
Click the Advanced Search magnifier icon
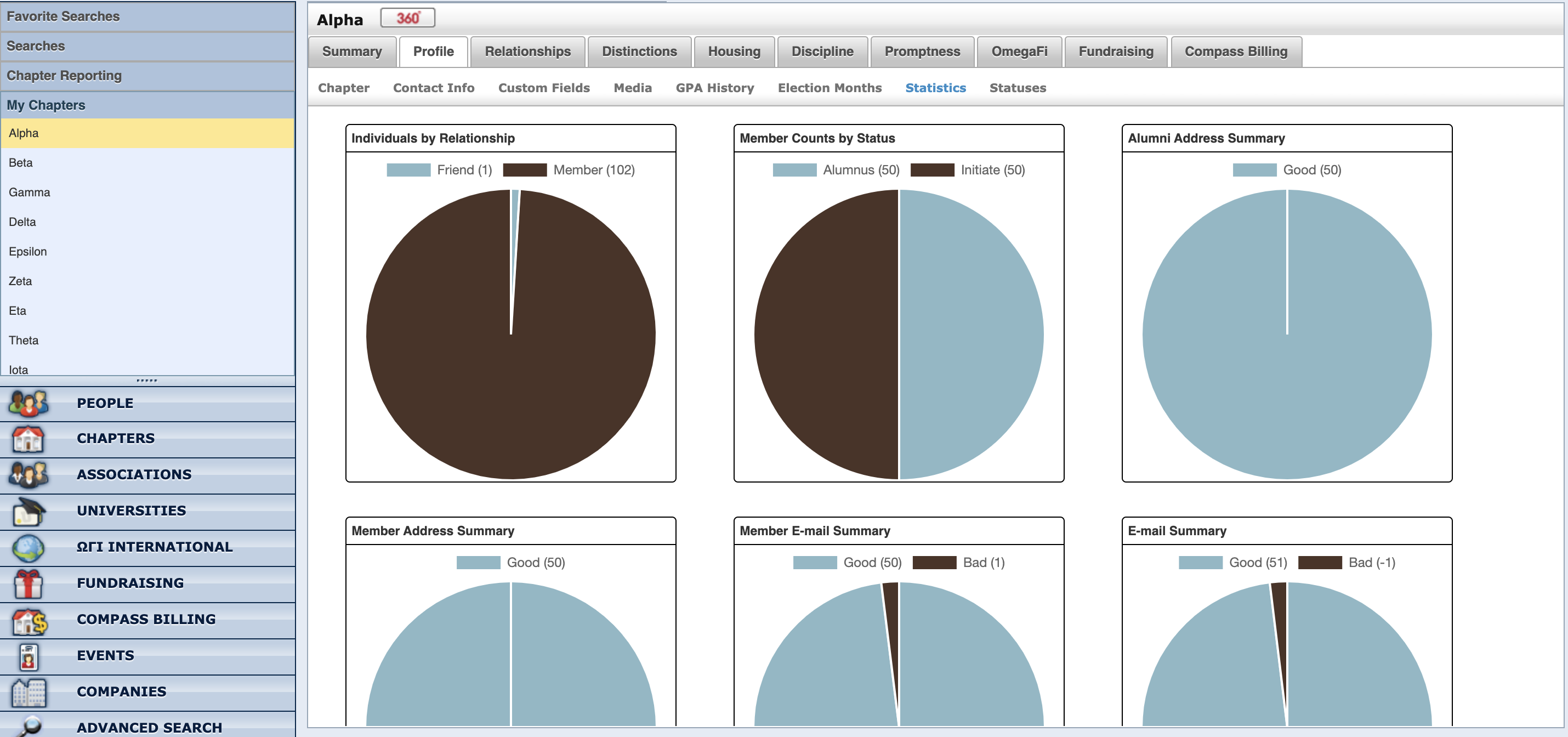pos(28,726)
